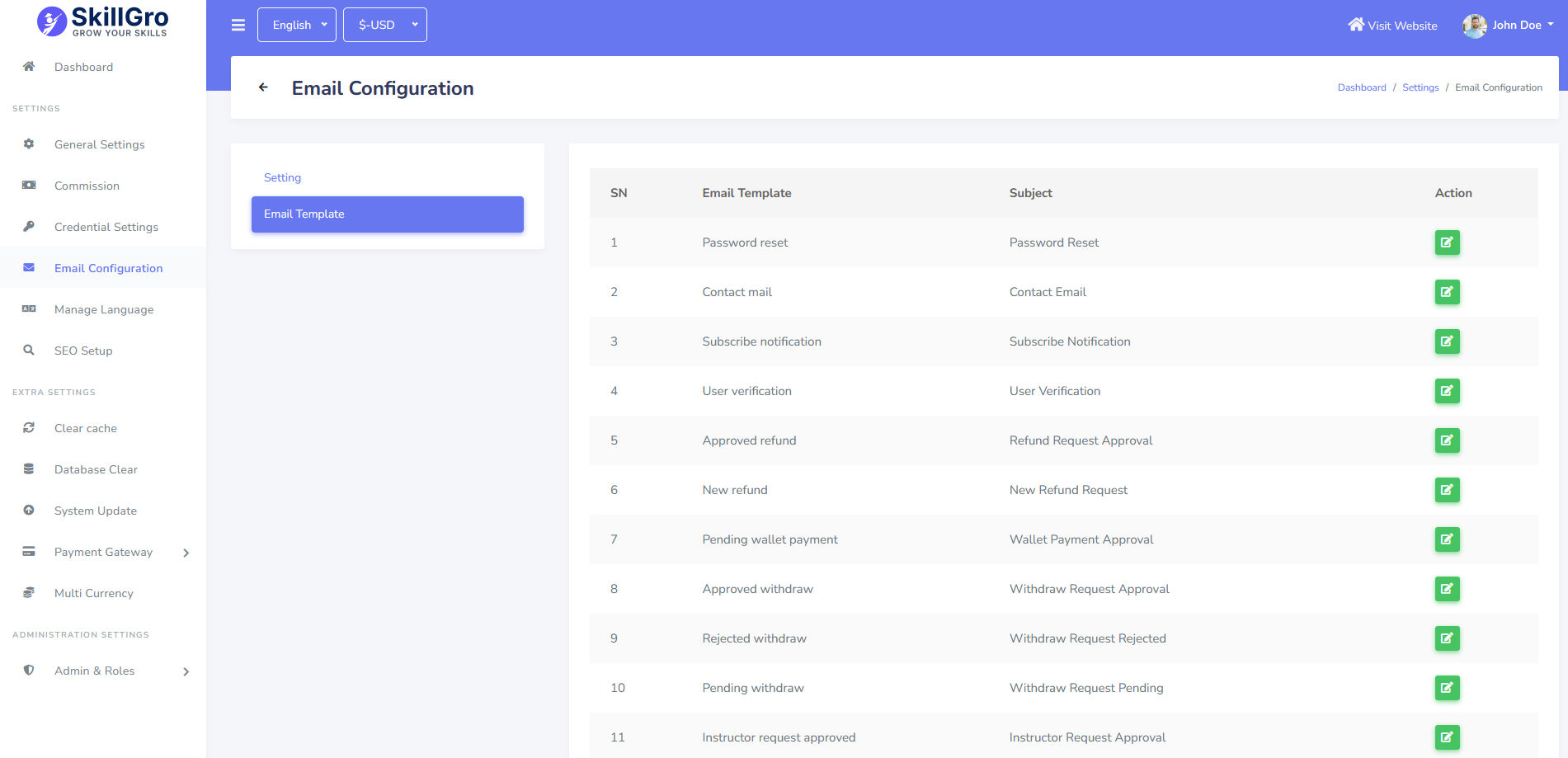The width and height of the screenshot is (1568, 758).
Task: Edit the Password reset template
Action: click(x=1447, y=242)
